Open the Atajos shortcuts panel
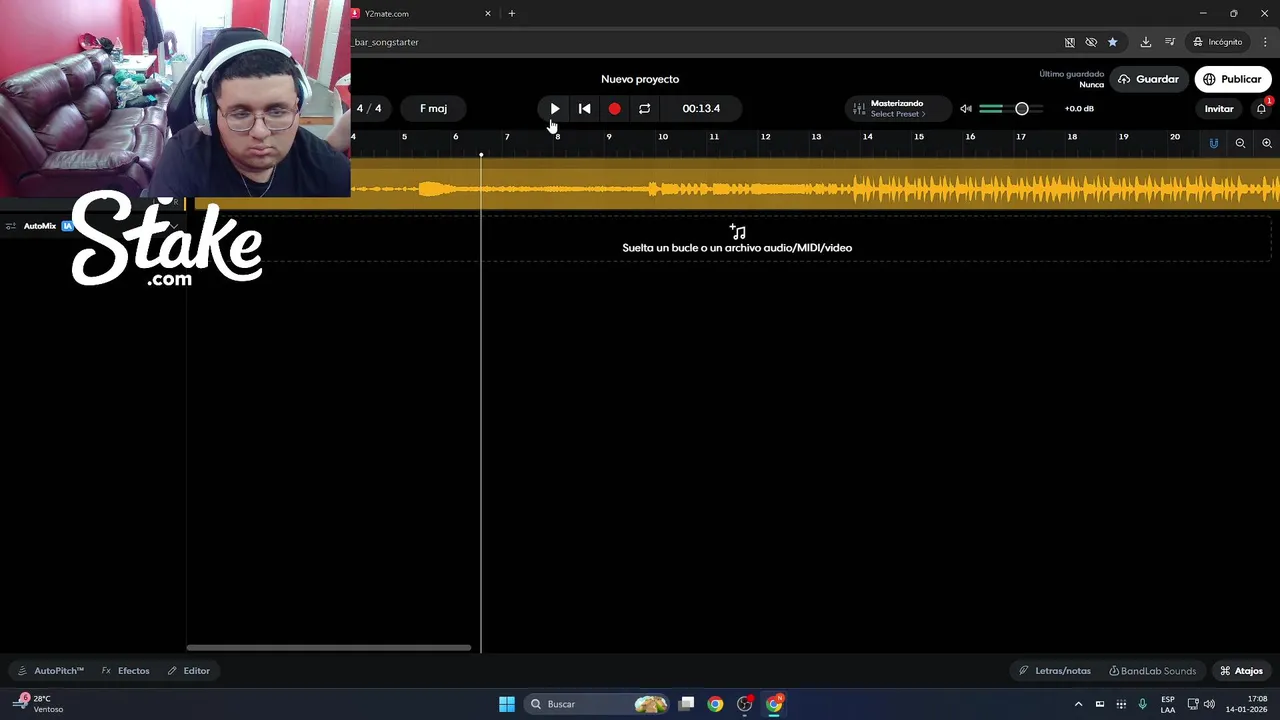Viewport: 1280px width, 720px height. click(x=1241, y=671)
